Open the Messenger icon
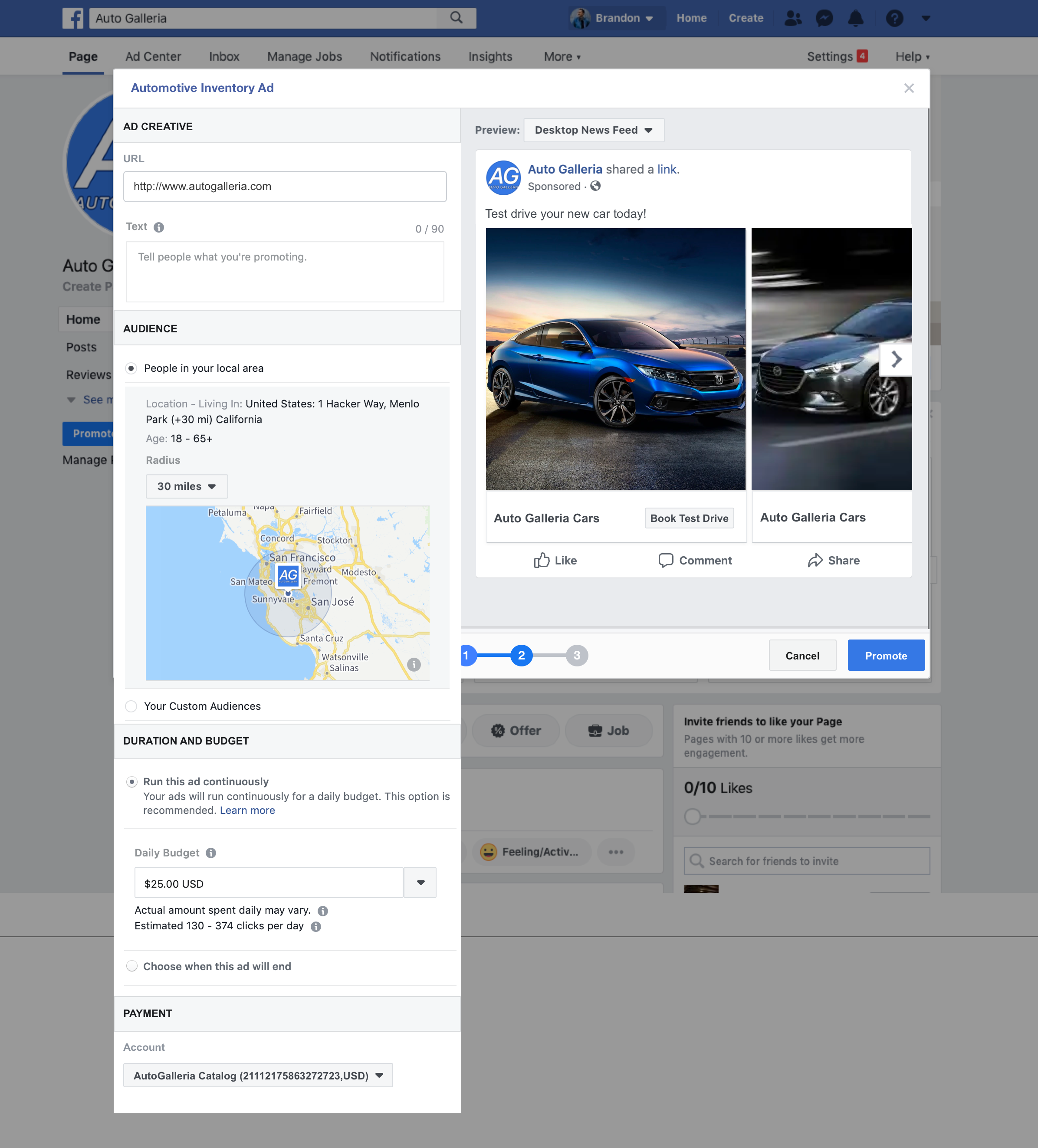The width and height of the screenshot is (1038, 1148). coord(824,18)
